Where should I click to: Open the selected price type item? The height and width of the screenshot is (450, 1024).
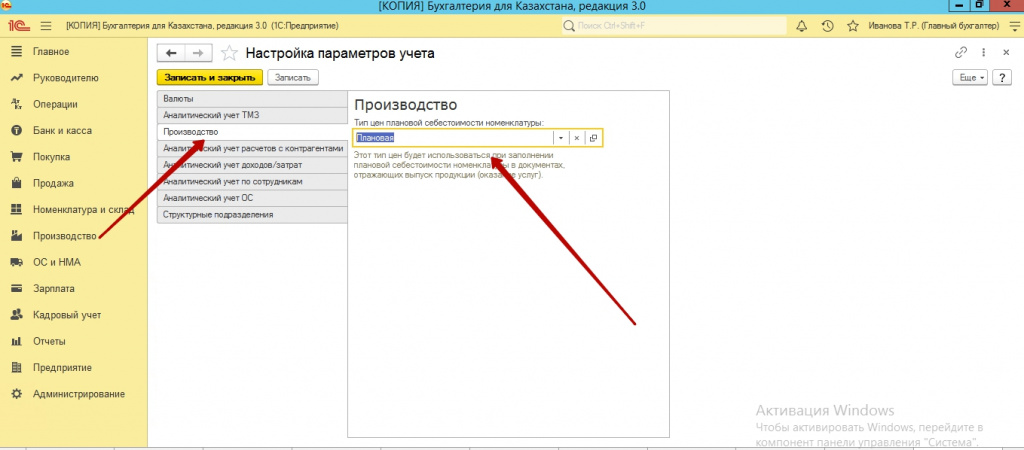[593, 138]
